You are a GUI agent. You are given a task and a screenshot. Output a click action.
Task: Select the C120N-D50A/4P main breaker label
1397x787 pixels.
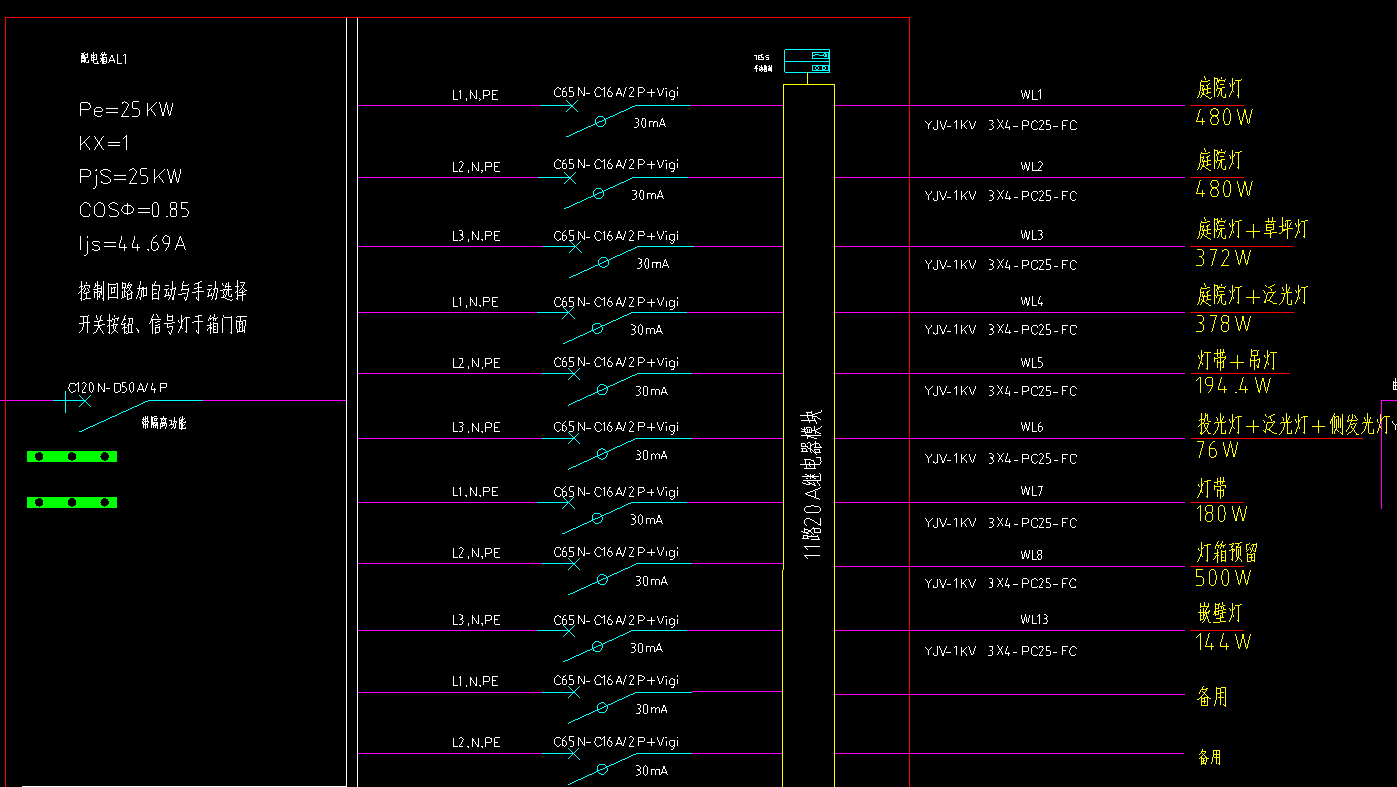pyautogui.click(x=117, y=387)
